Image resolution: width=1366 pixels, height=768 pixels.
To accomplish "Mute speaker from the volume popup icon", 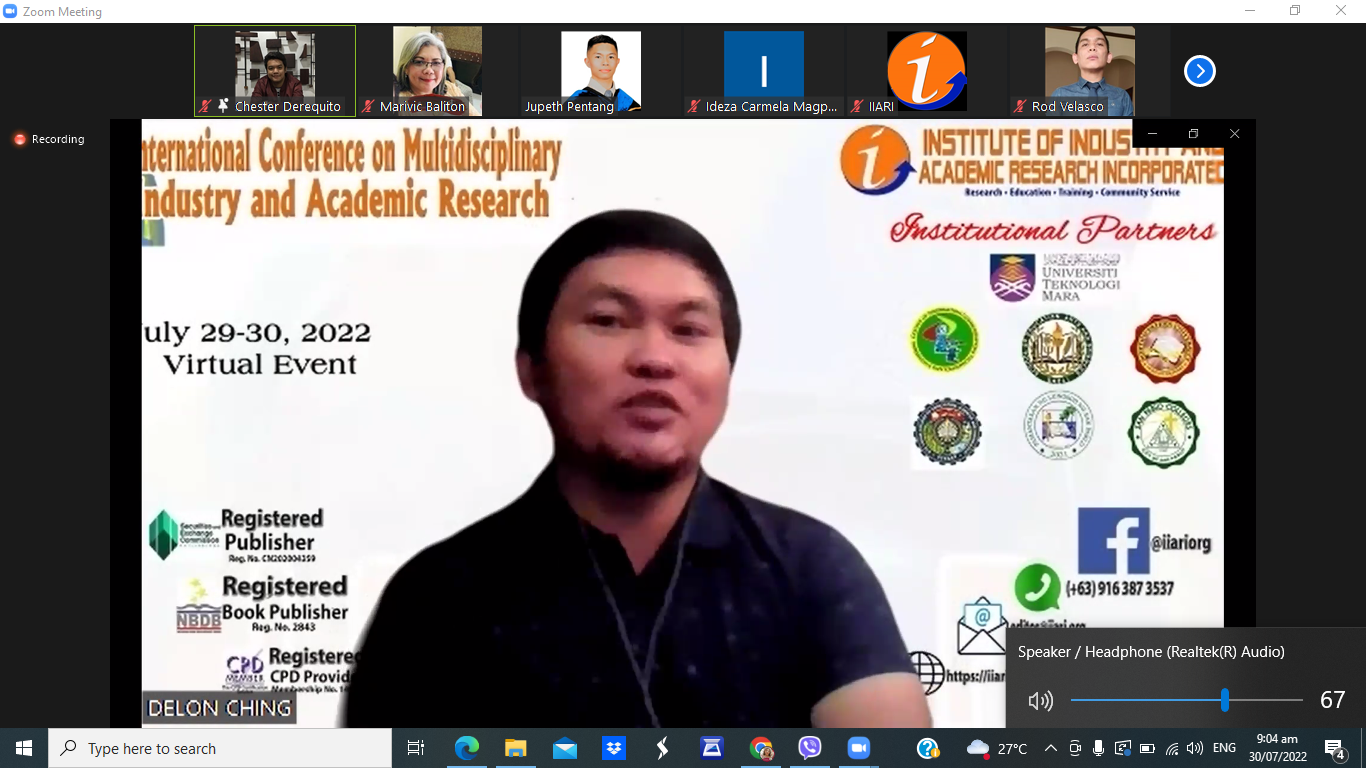I will pos(1040,700).
